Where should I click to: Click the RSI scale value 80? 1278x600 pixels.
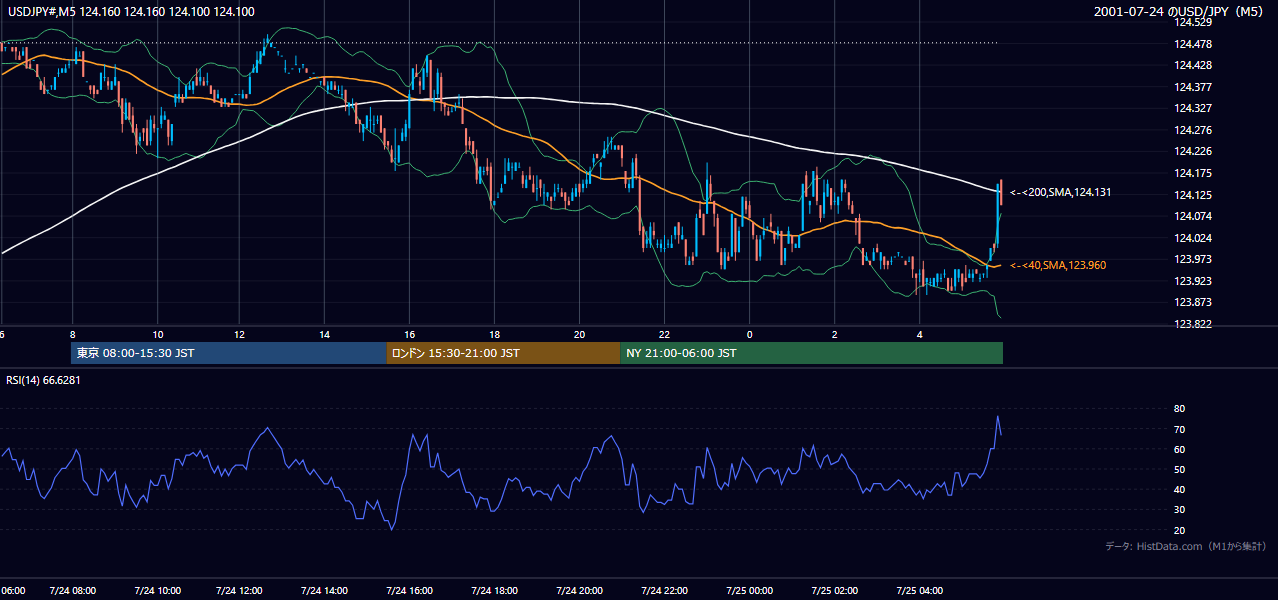coord(1179,409)
